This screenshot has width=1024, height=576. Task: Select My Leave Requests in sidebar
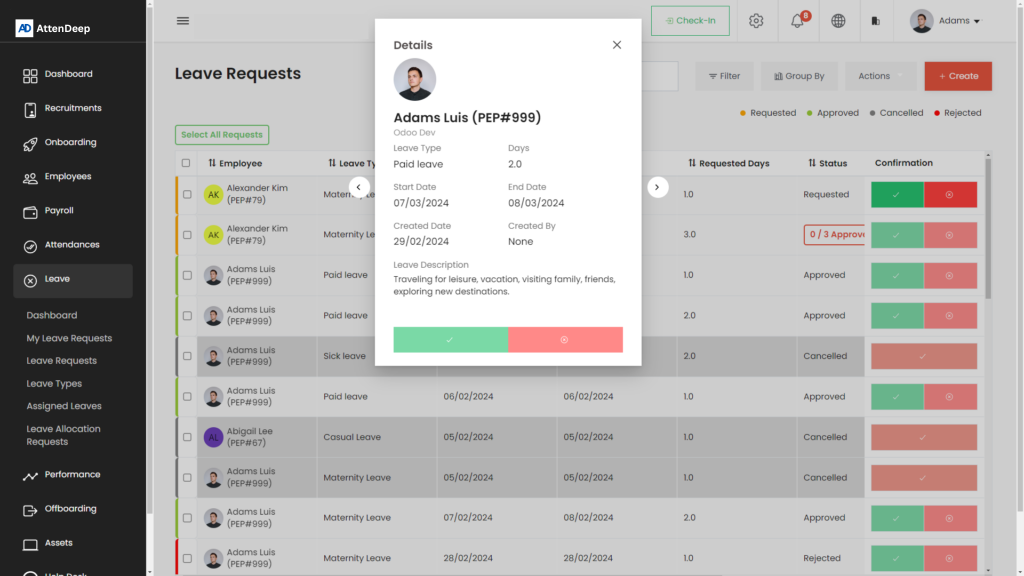[69, 338]
